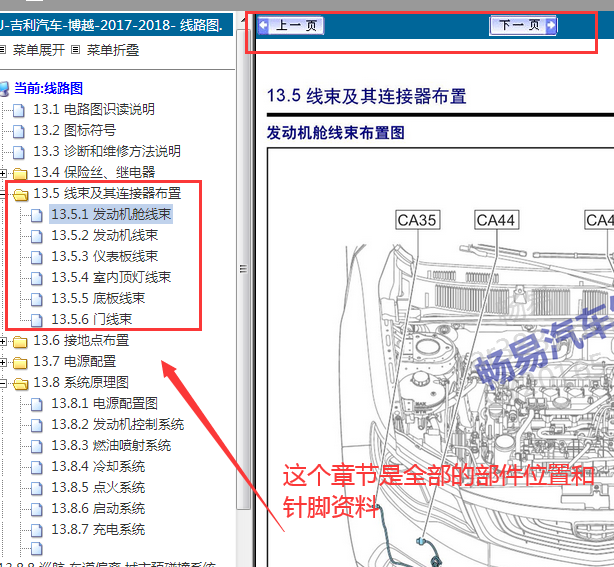Viewport: 614px width, 567px height.
Task: Click the page icon of 13.8.7 充电系统
Action: (36, 530)
